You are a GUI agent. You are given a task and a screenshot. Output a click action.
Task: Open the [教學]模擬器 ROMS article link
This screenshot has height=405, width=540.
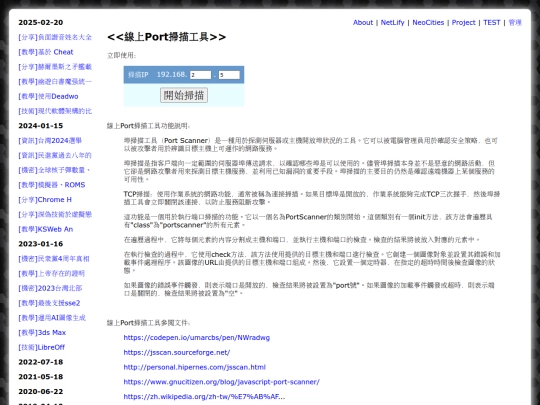coord(52,185)
